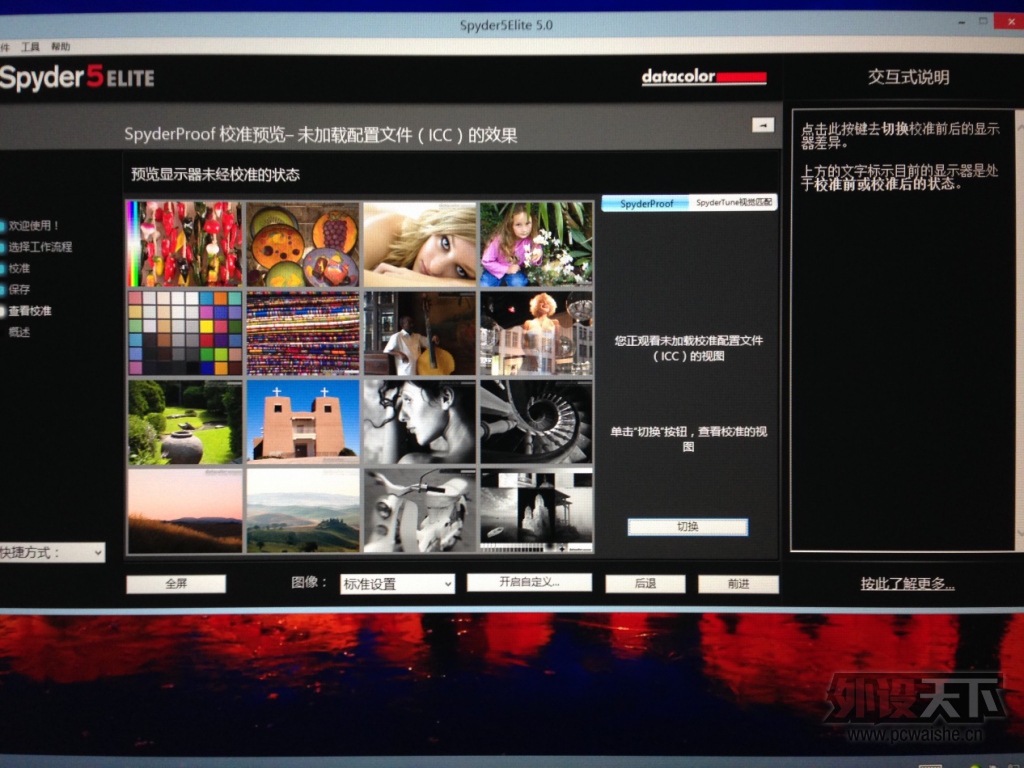This screenshot has width=1024, height=768.
Task: Open the painted fruit plates thumbnail
Action: coord(303,244)
